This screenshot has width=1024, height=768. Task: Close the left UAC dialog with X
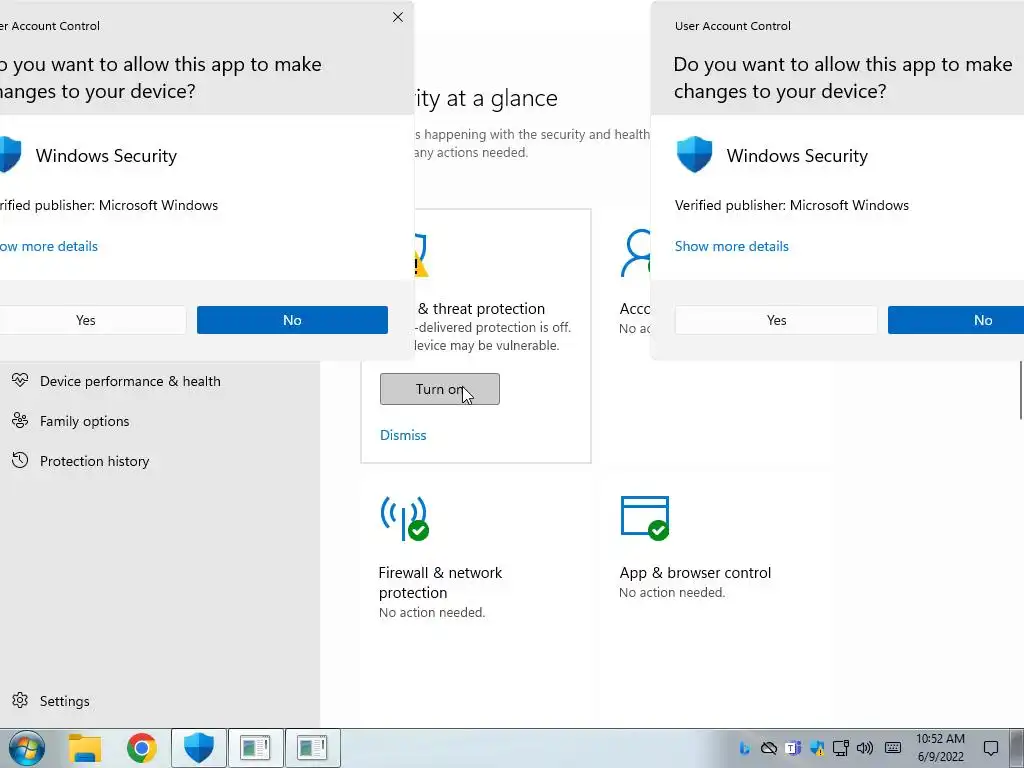[398, 18]
